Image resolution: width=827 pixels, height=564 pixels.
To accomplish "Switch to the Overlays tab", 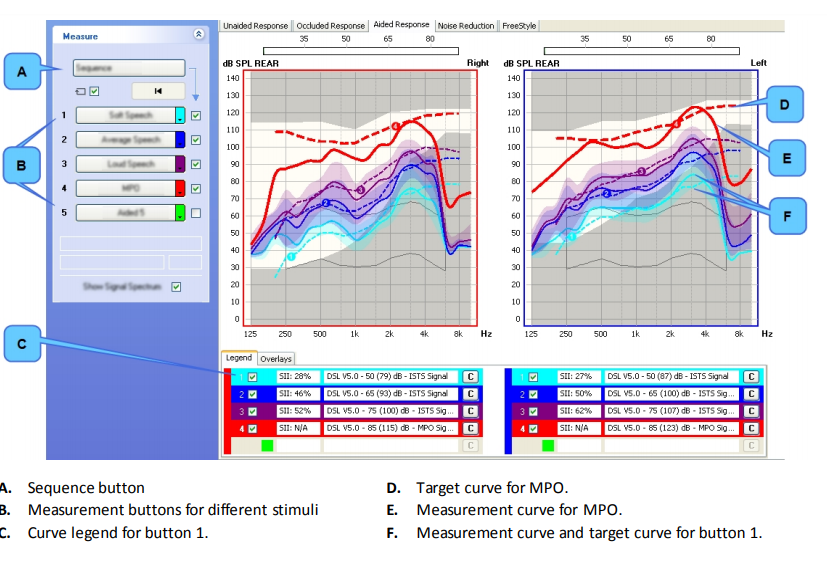I will coord(276,359).
